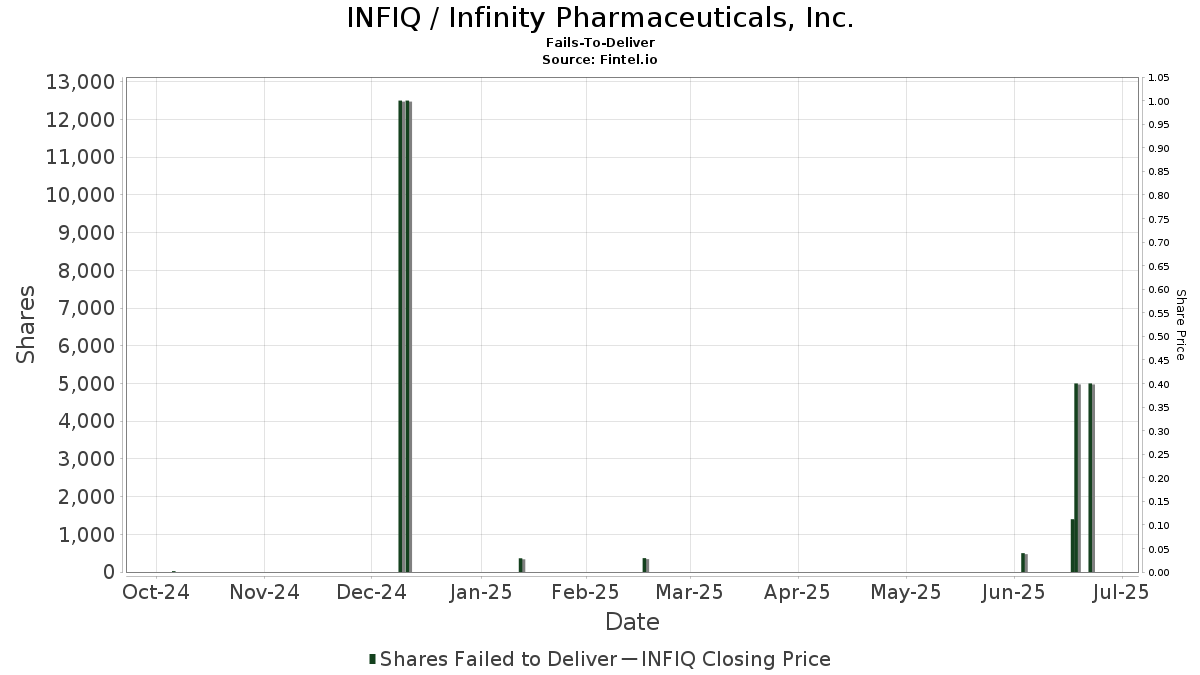Click the 13,000 shares axis label
The height and width of the screenshot is (675, 1200).
(x=80, y=82)
